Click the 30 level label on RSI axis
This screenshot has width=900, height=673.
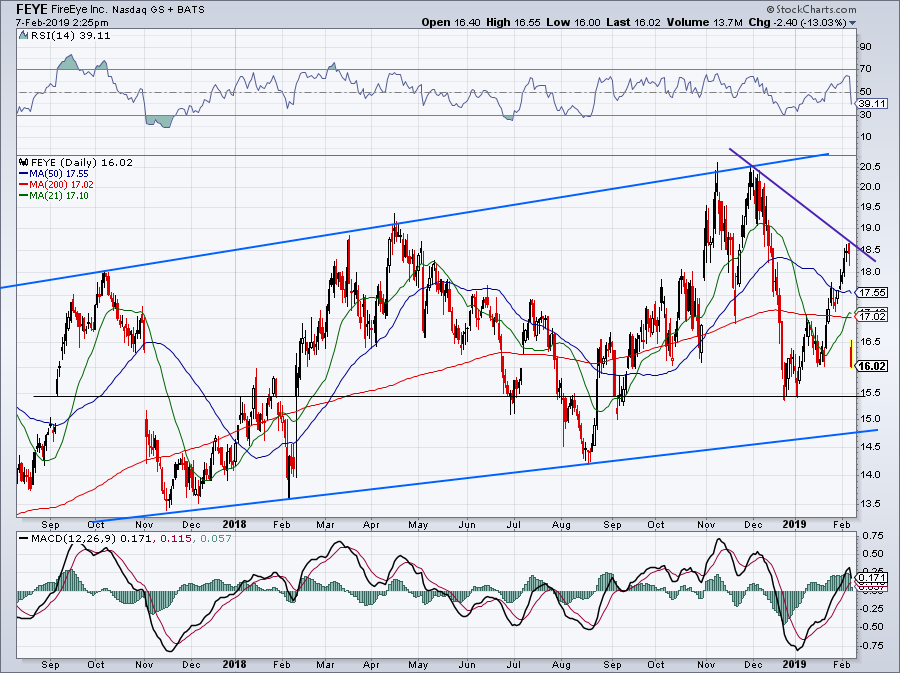(x=866, y=114)
